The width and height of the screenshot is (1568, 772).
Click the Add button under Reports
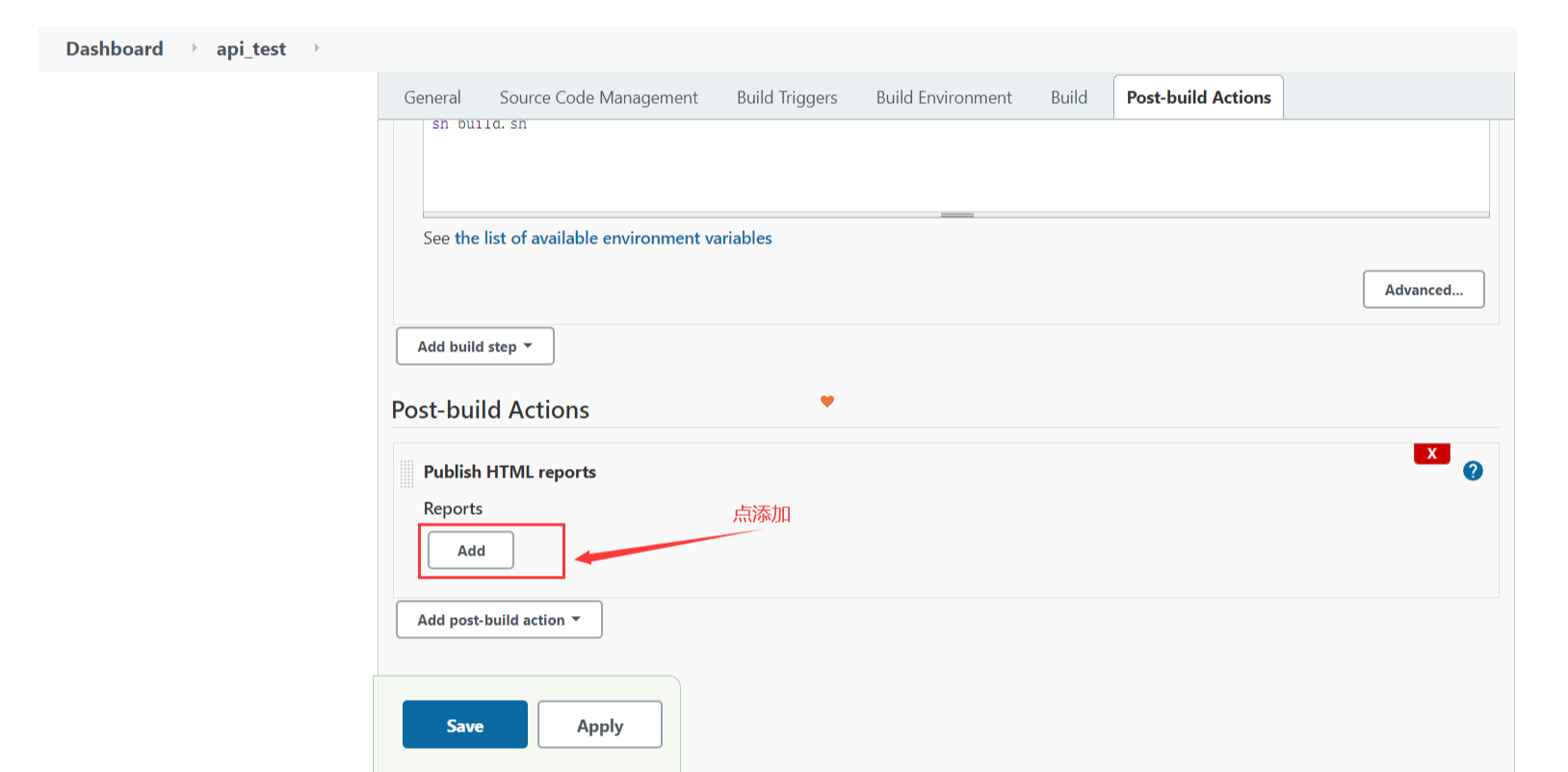pyautogui.click(x=471, y=551)
